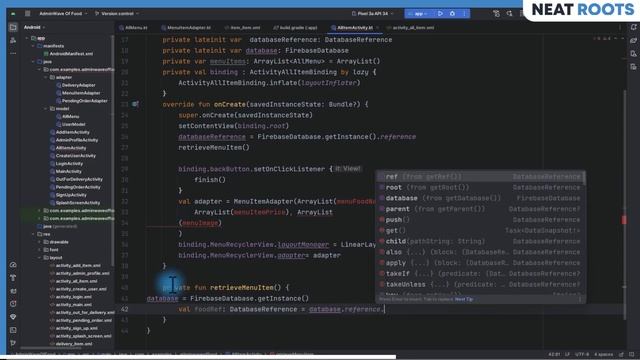Open the Terminal icon in the left sidebar
Image resolution: width=640 pixels, height=360 pixels.
click(13, 330)
